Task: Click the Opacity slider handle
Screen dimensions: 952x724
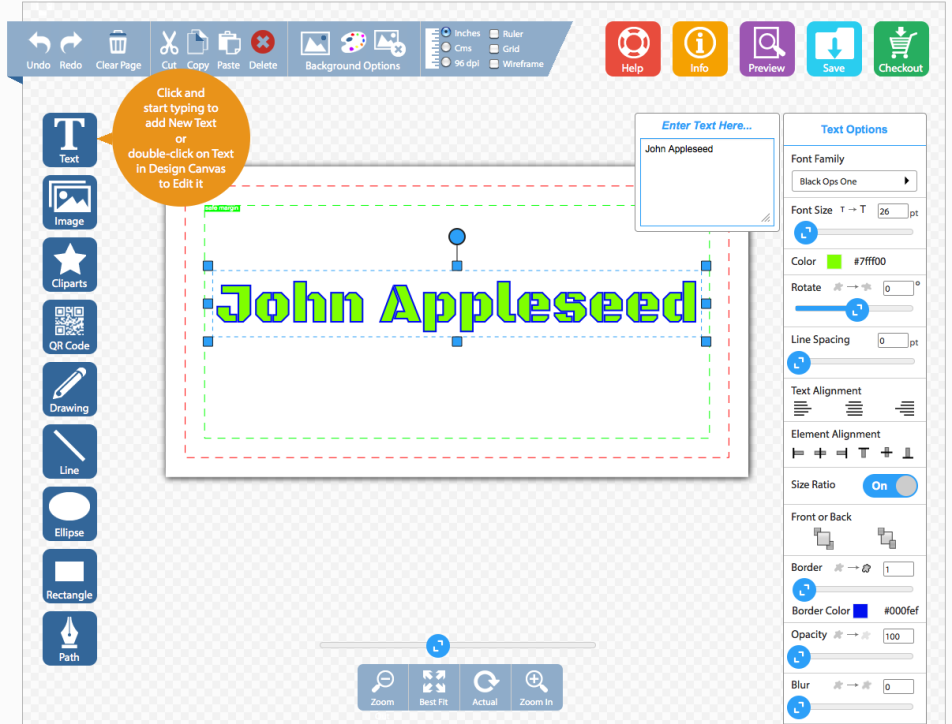Action: tap(799, 657)
